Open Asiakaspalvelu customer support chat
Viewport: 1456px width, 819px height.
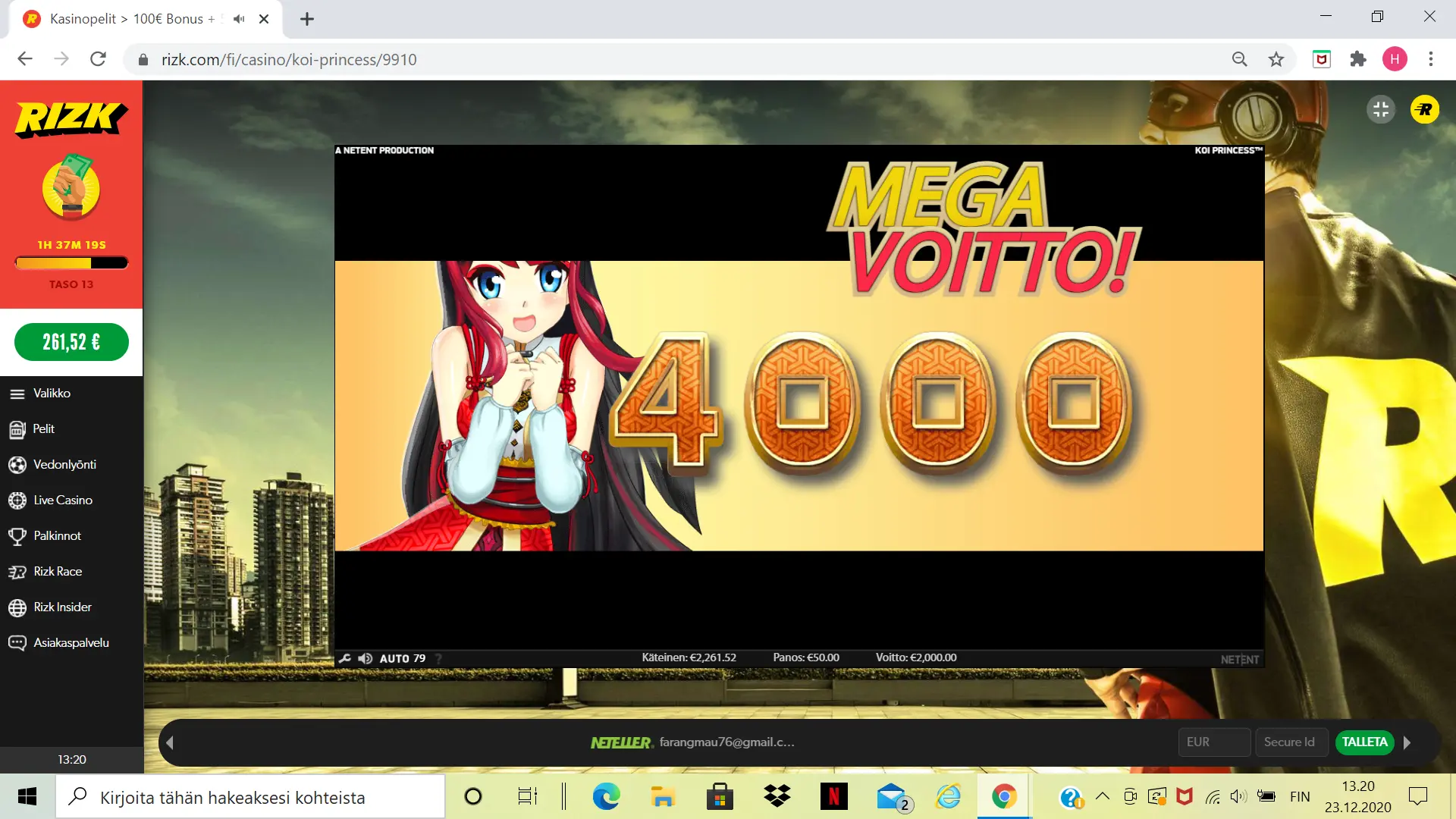tap(71, 643)
